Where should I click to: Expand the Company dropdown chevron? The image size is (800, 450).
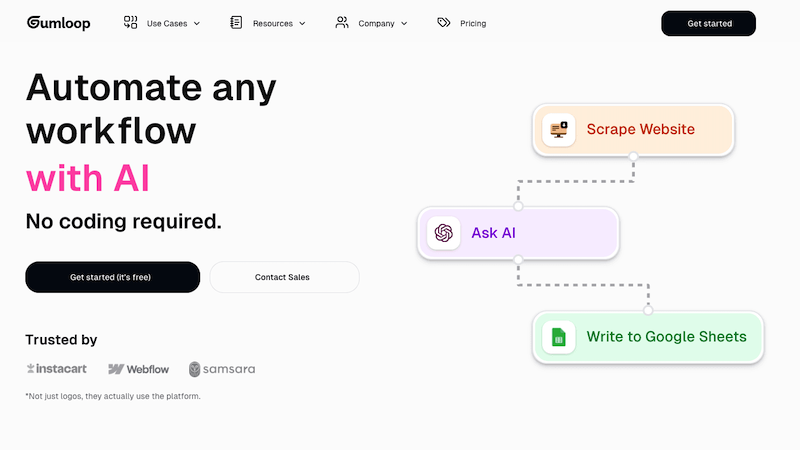point(404,23)
